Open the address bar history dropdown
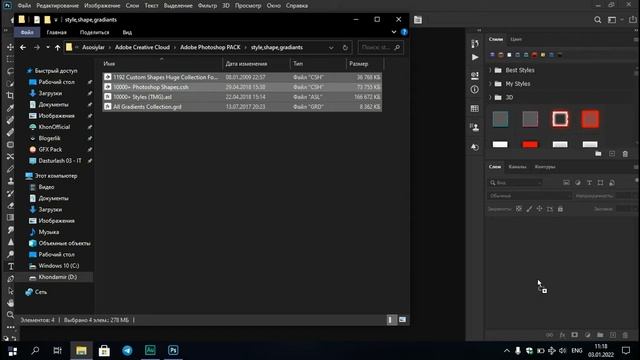 pos(331,48)
